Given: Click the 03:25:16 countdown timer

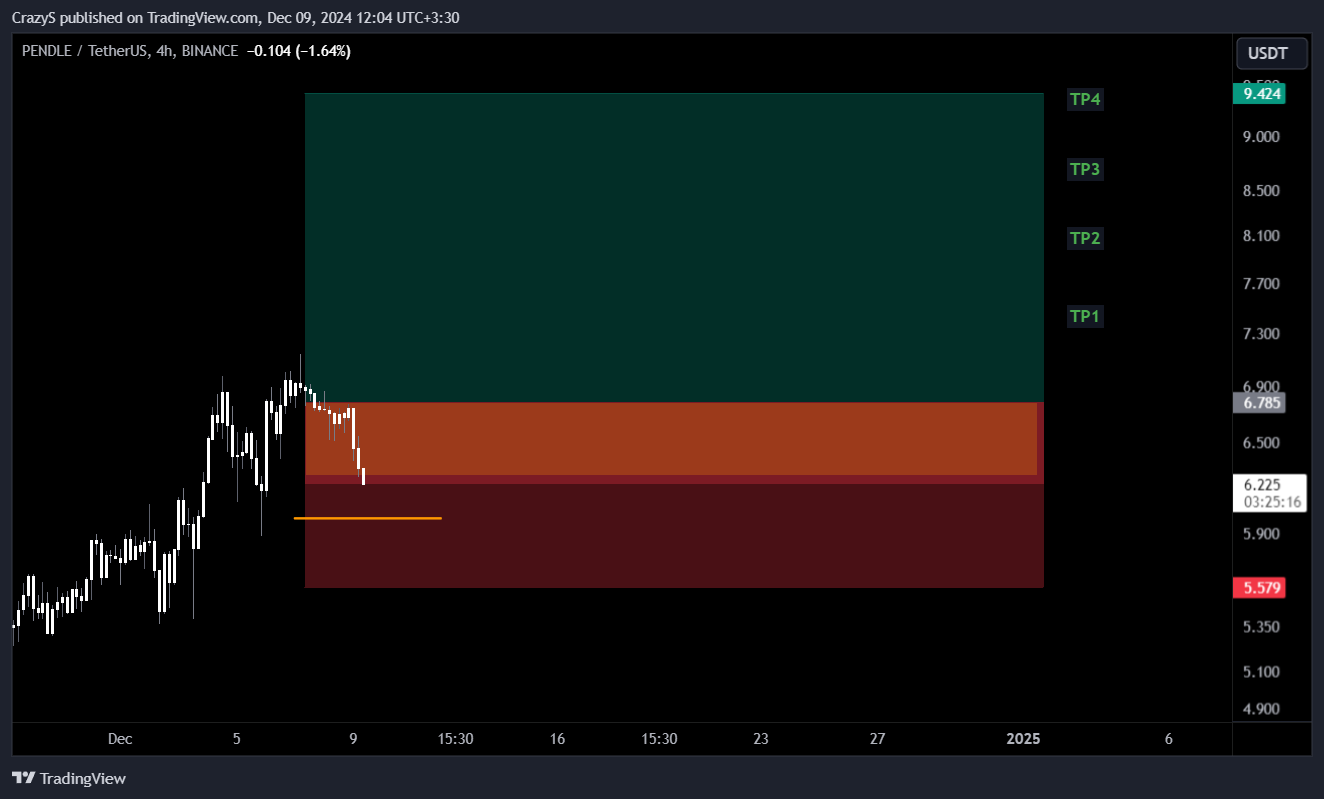Looking at the screenshot, I should pyautogui.click(x=1272, y=502).
